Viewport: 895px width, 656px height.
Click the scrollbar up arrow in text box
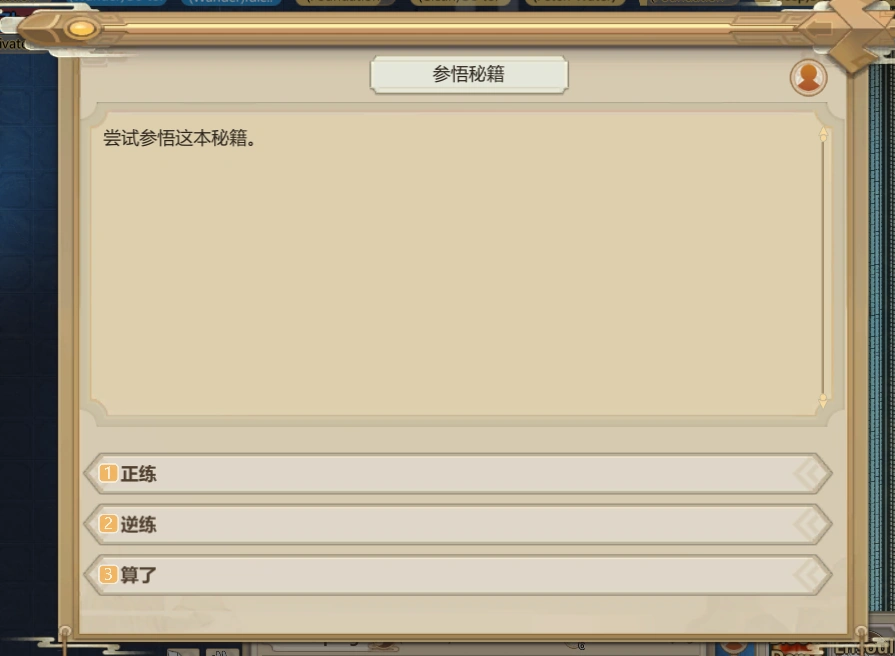pyautogui.click(x=823, y=135)
